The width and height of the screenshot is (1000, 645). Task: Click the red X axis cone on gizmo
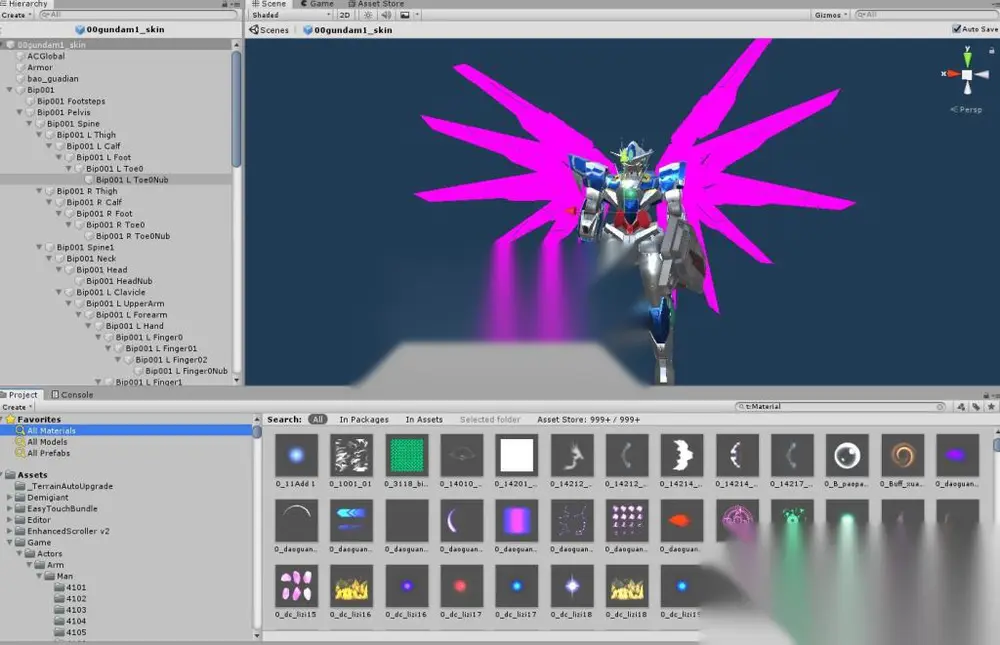pos(953,74)
